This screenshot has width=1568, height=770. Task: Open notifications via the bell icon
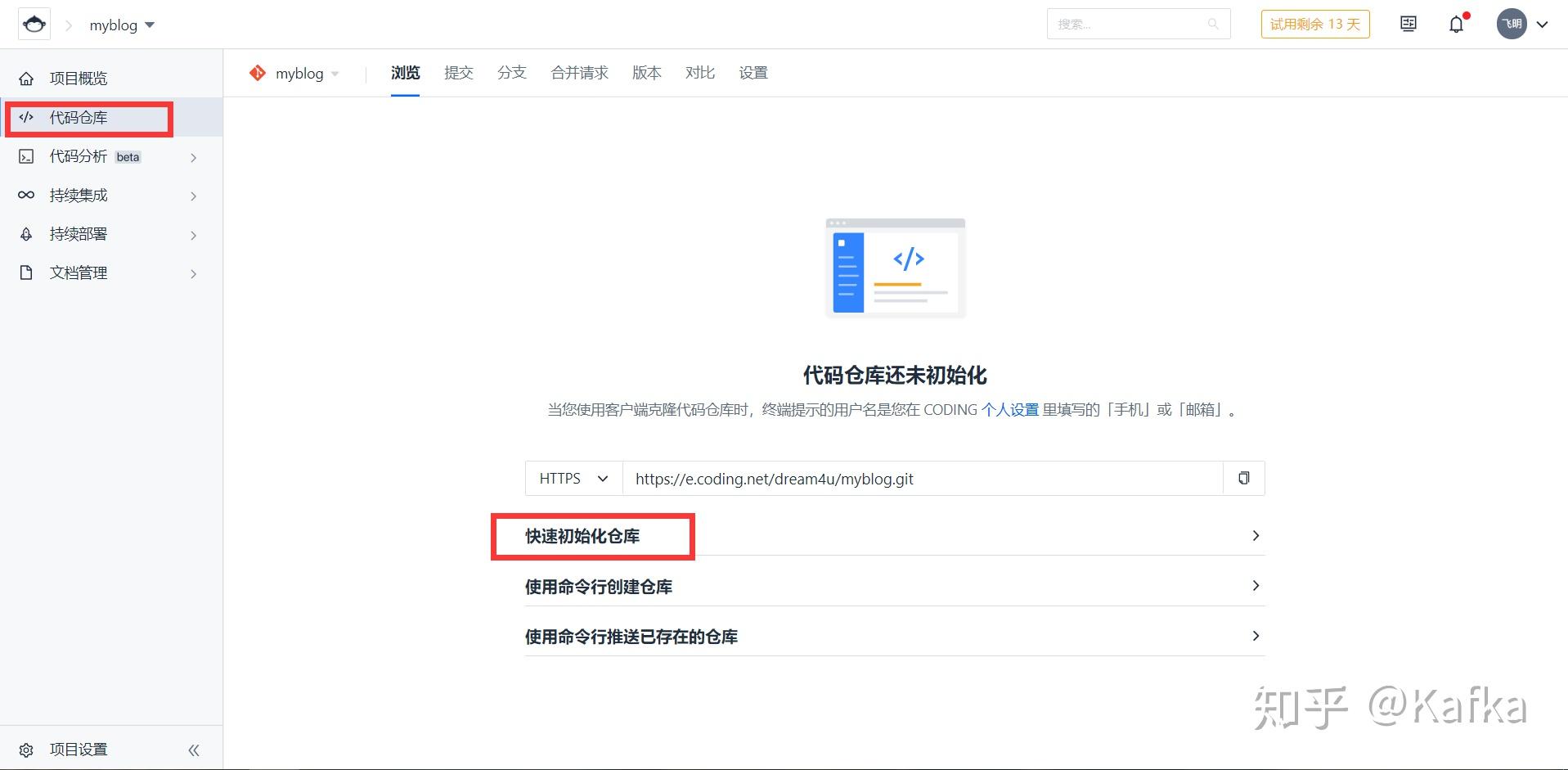click(x=1455, y=24)
